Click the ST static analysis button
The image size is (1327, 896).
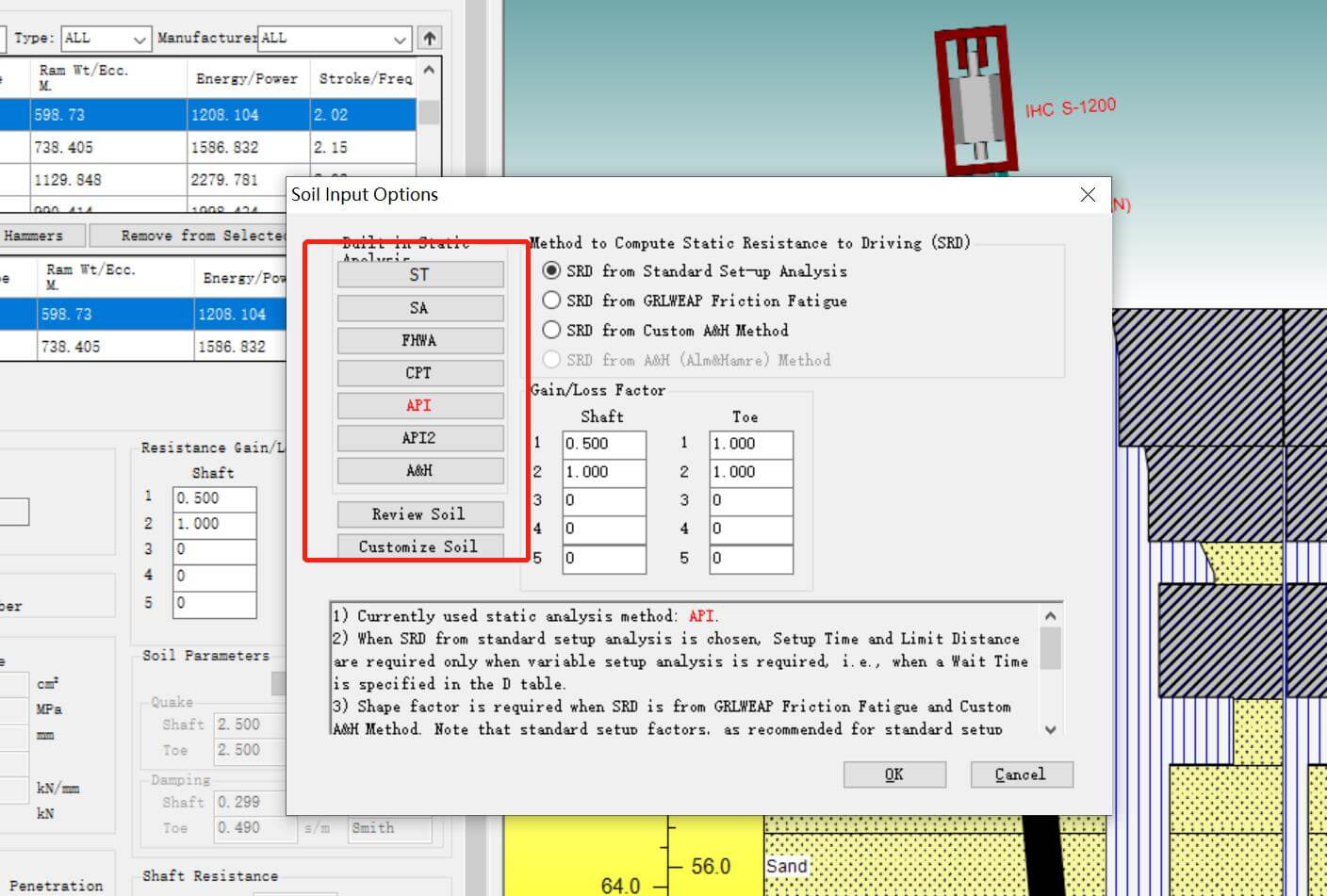[x=419, y=274]
